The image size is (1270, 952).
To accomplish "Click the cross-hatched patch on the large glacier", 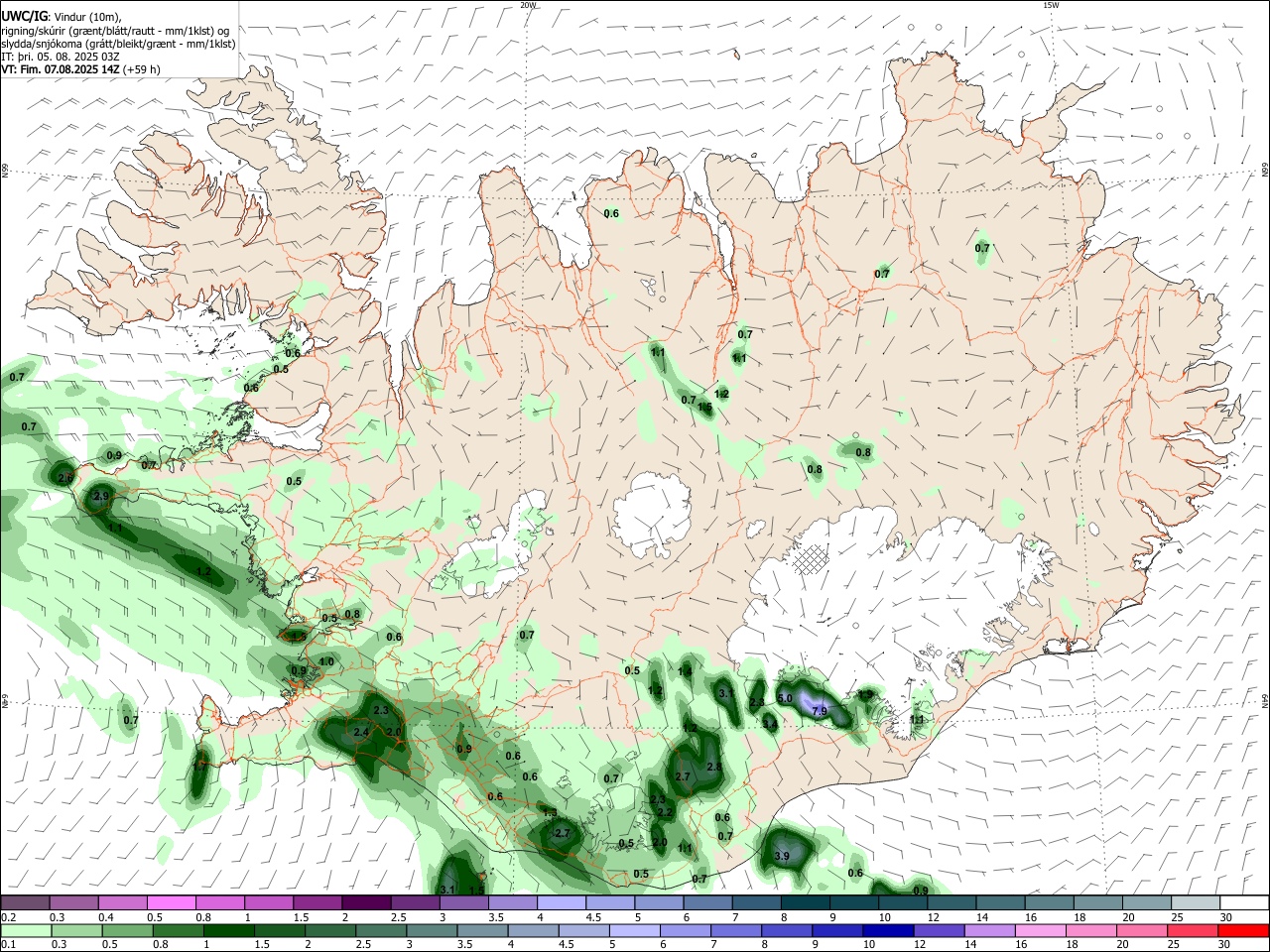I will tap(810, 558).
